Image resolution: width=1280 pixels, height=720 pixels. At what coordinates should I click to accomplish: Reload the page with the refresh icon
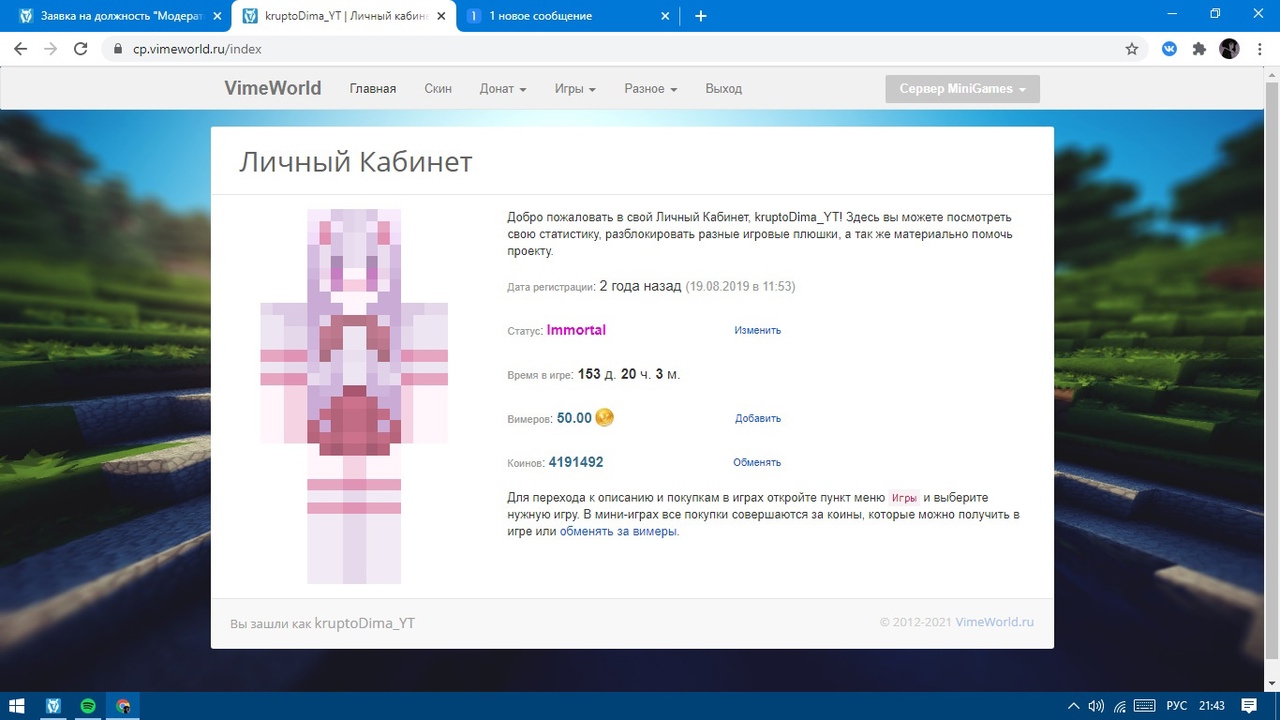click(x=82, y=48)
